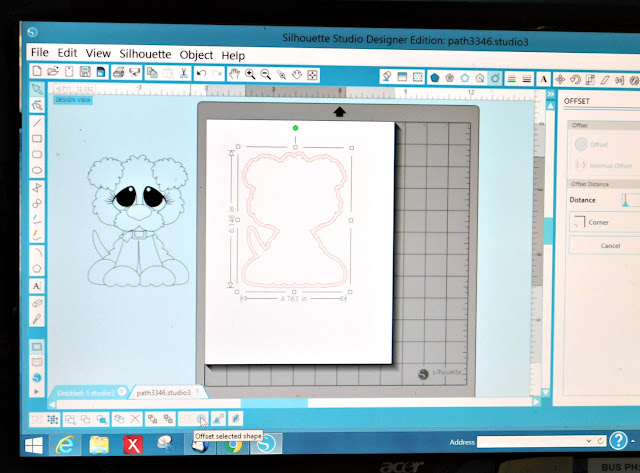
Task: Select the Text tool in left toolbar
Action: pos(36,286)
